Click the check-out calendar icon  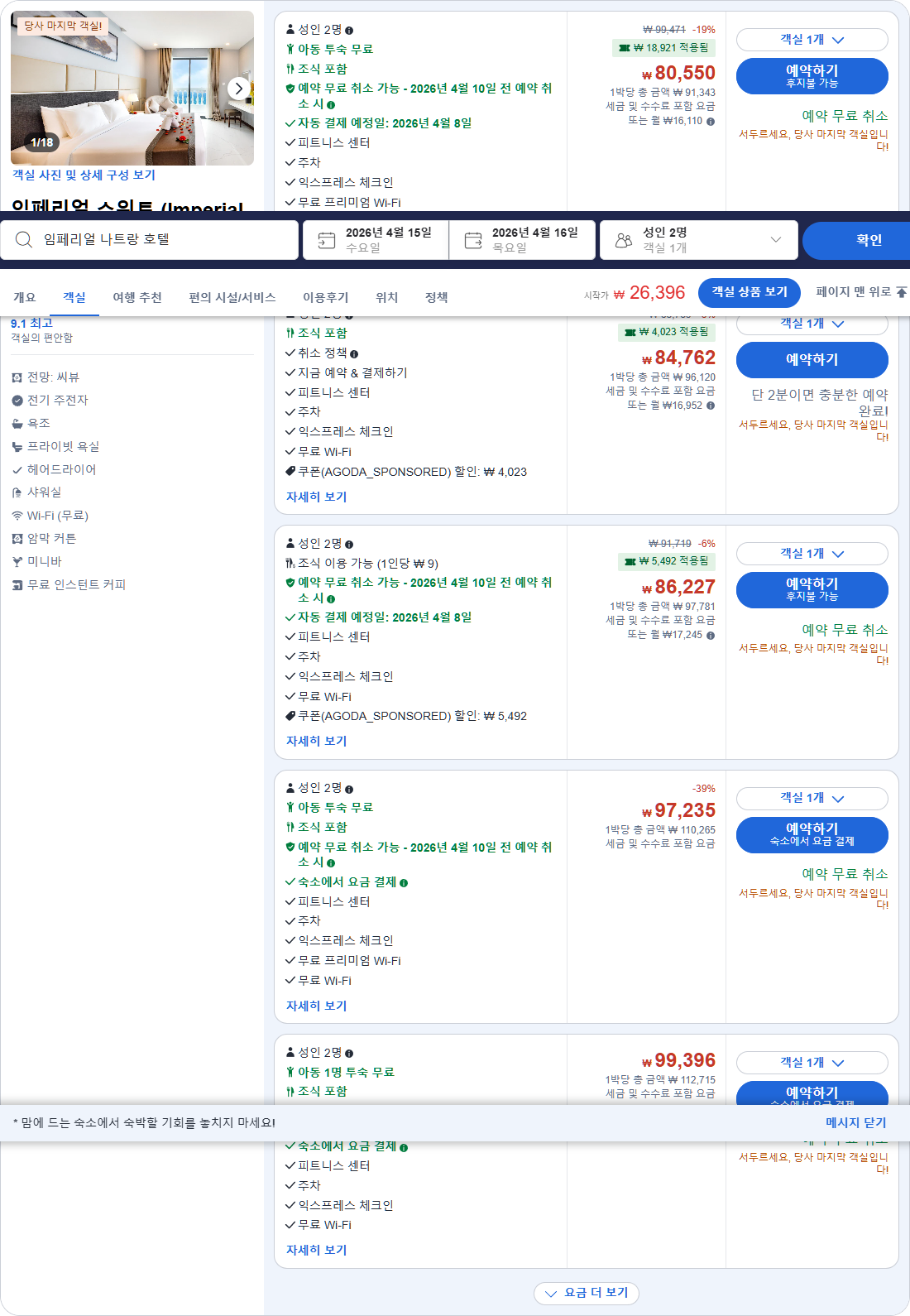(473, 240)
